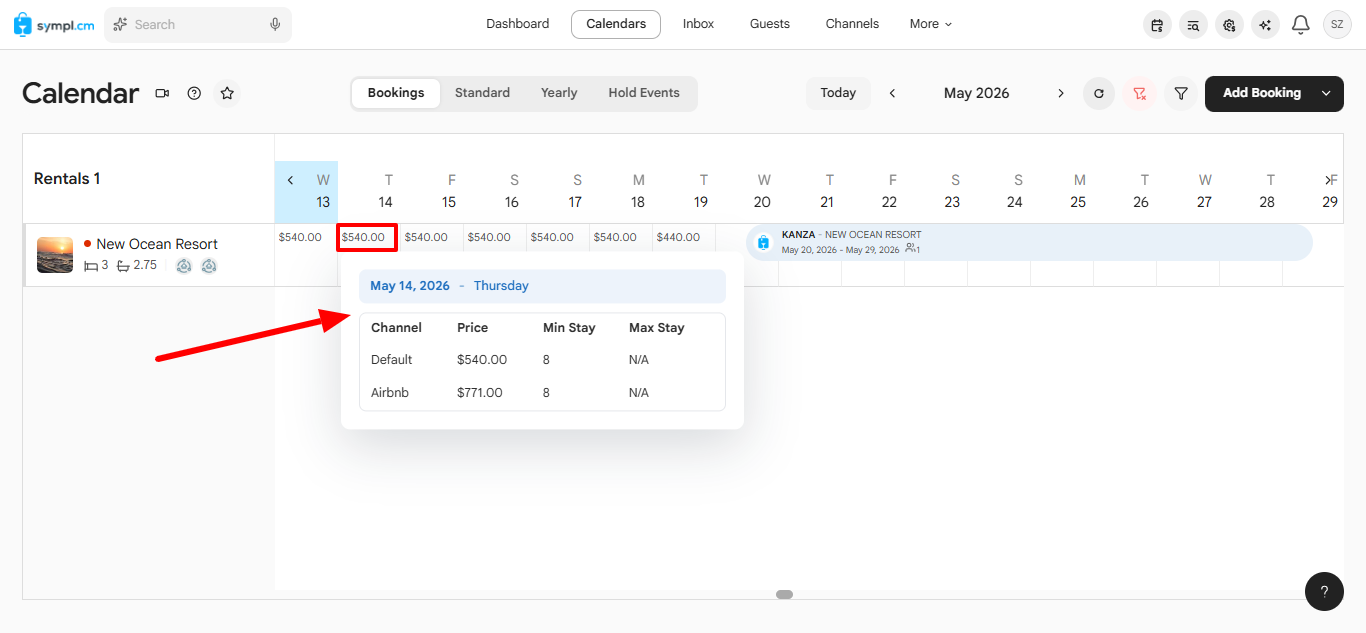Open the help question icon beside Calendar
Image resolution: width=1366 pixels, height=633 pixels.
pos(194,93)
